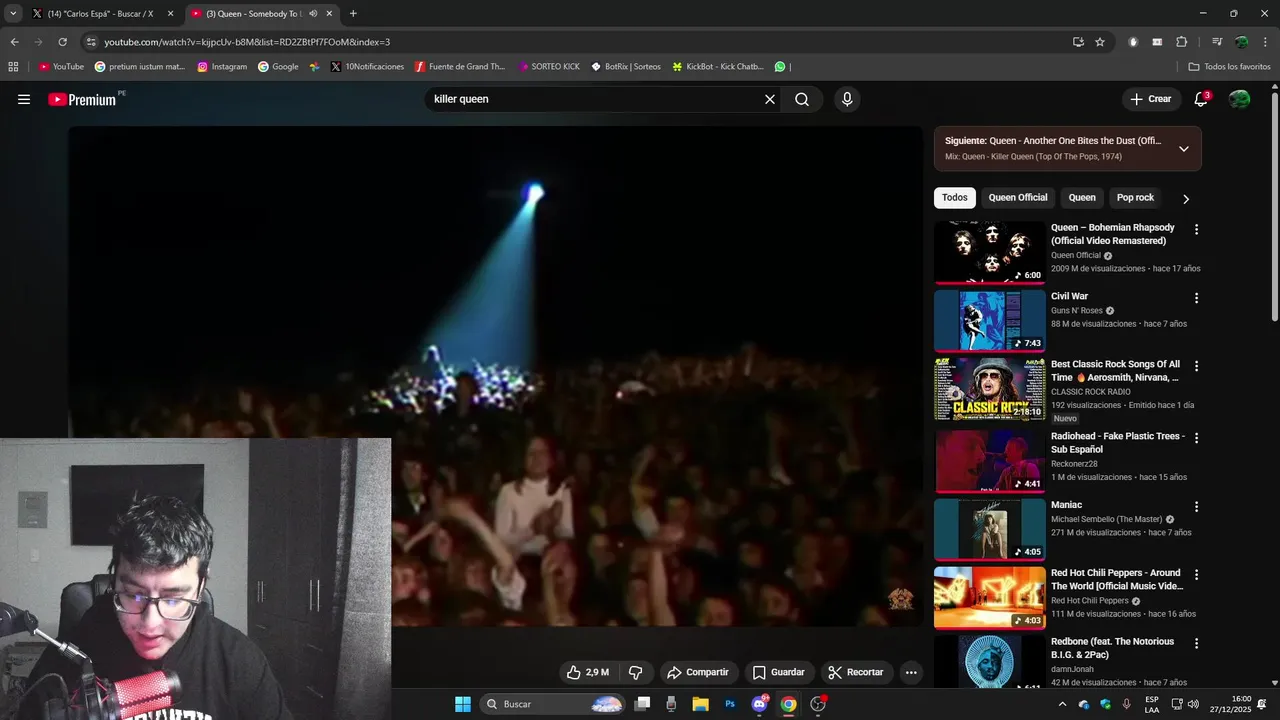This screenshot has height=720, width=1280.
Task: Open the tab search dropdown
Action: [13, 14]
